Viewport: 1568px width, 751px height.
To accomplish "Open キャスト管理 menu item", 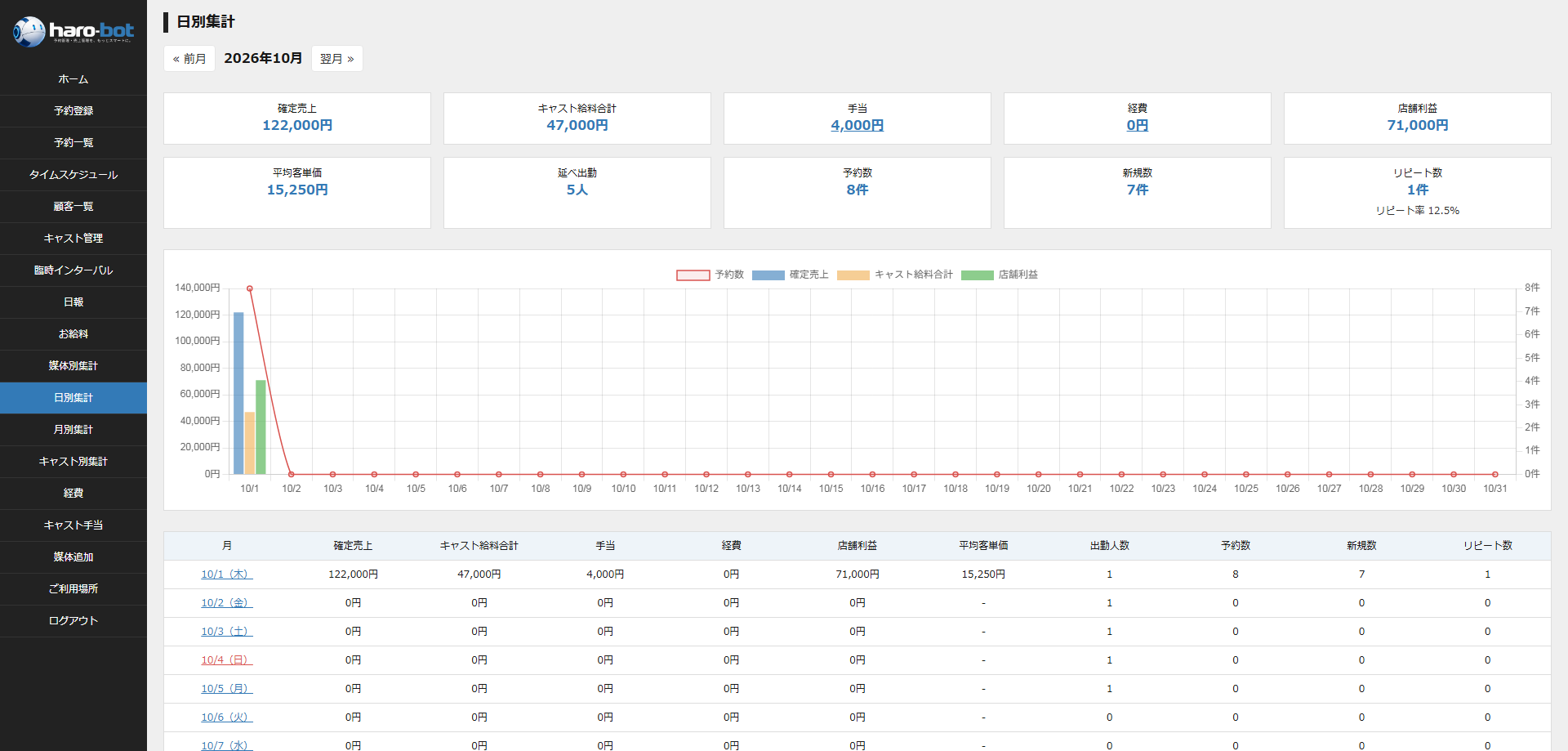I will pyautogui.click(x=73, y=239).
